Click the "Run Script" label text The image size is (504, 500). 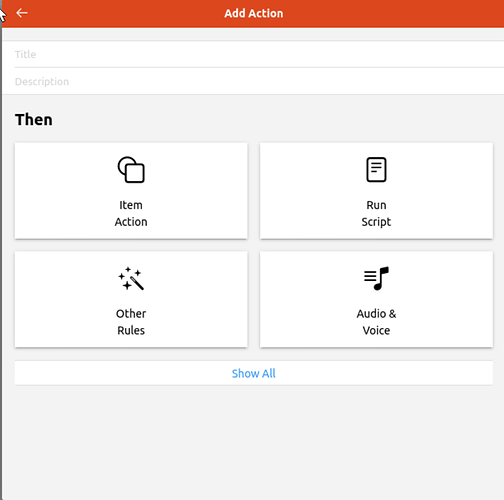(376, 213)
